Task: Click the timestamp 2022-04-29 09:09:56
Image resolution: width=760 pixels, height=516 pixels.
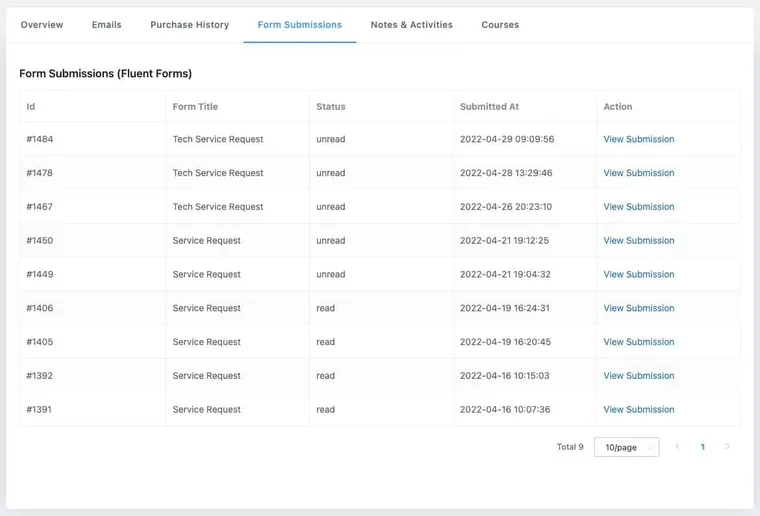Action: click(507, 139)
